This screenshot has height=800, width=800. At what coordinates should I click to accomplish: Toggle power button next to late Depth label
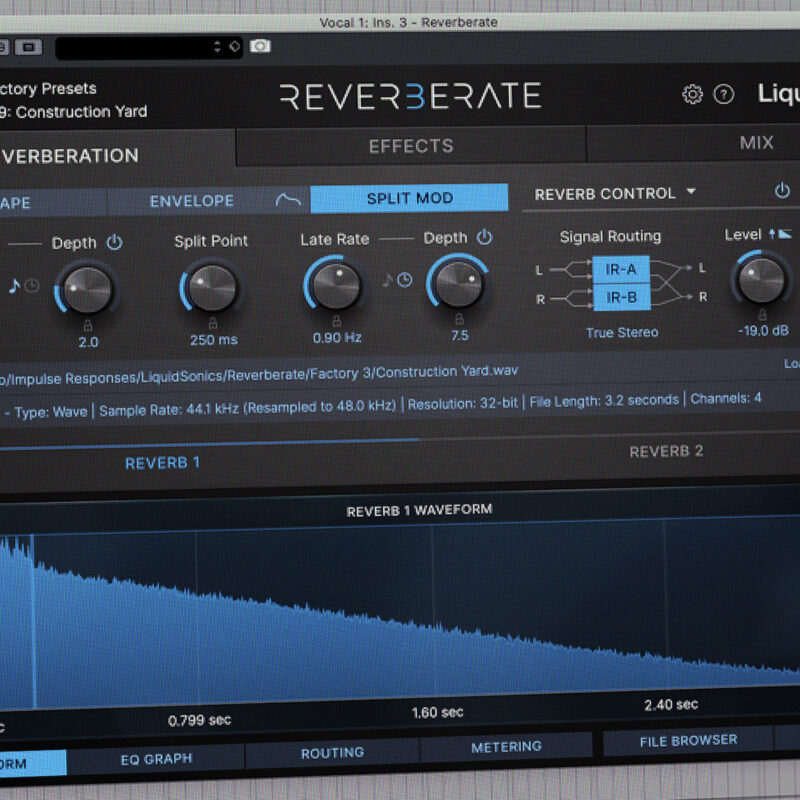coord(484,237)
